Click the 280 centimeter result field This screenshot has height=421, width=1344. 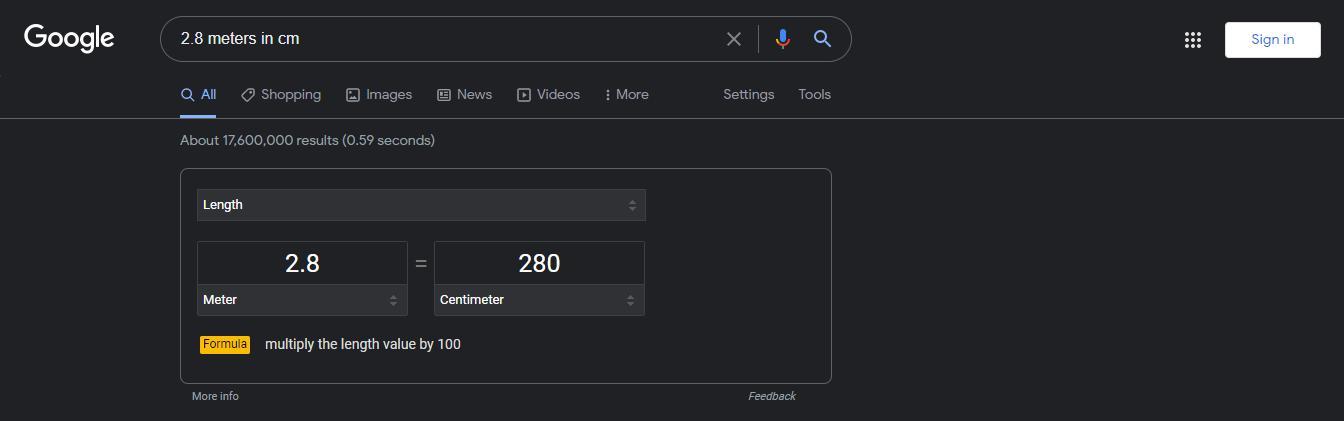(x=539, y=263)
